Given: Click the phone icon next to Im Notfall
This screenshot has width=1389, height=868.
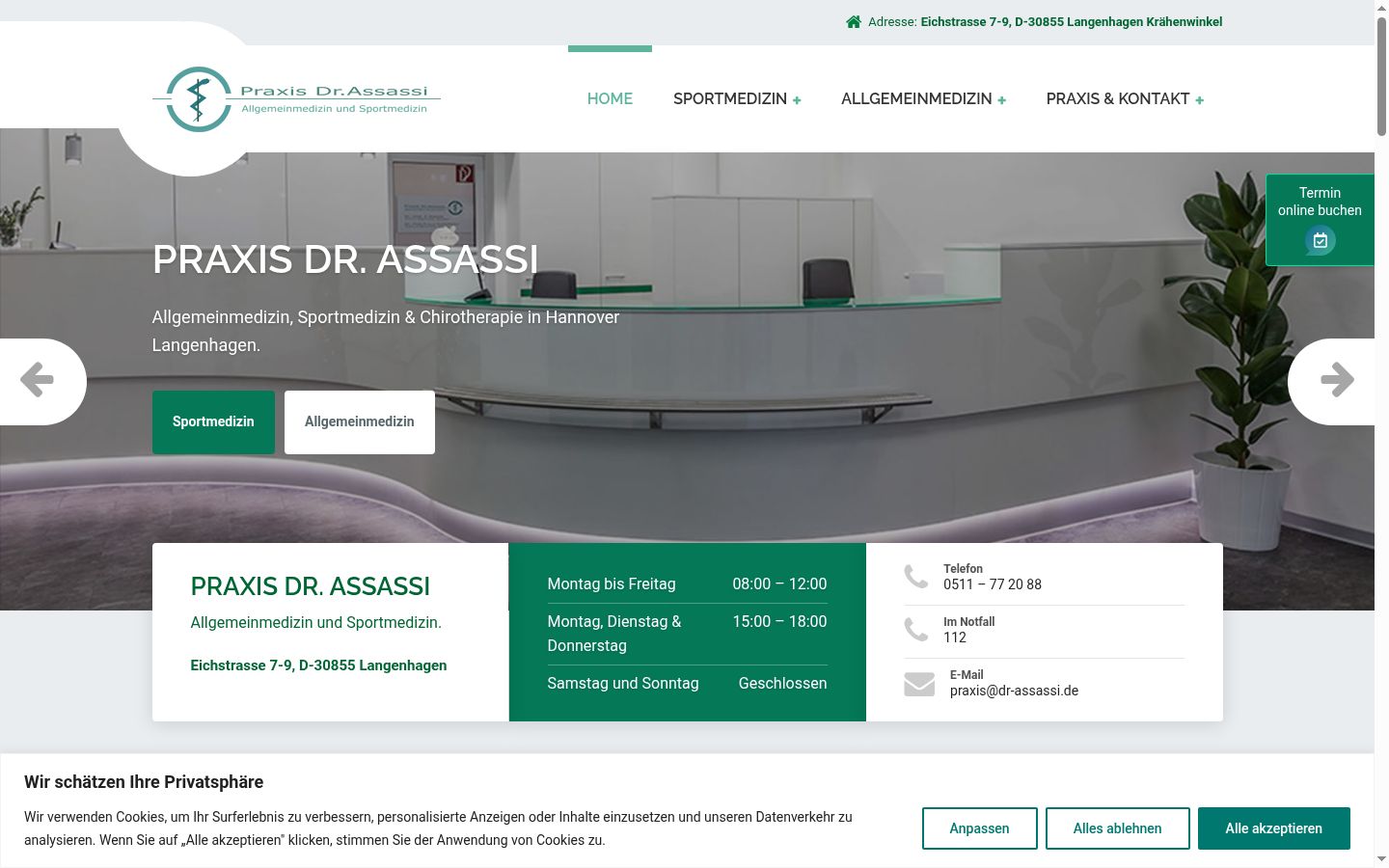Looking at the screenshot, I should pos(916,630).
